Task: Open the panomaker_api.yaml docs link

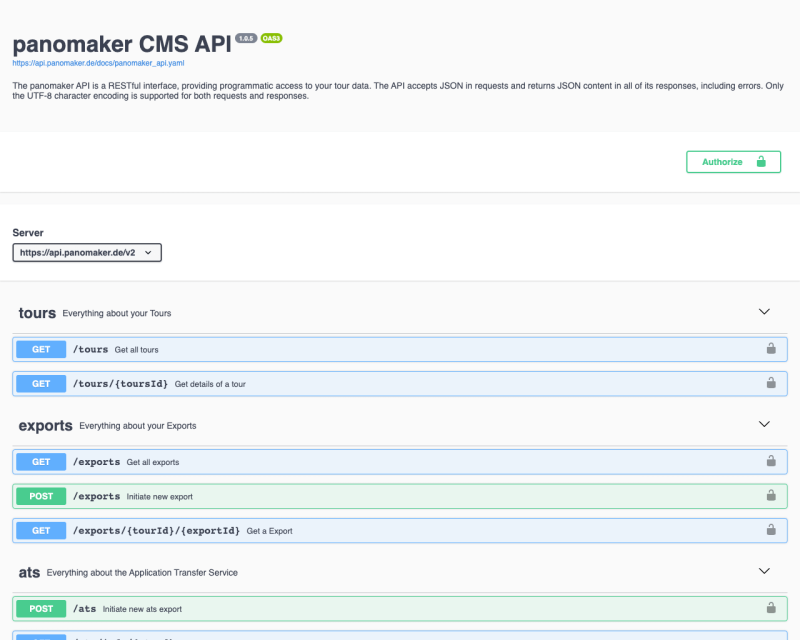Action: click(x=98, y=62)
